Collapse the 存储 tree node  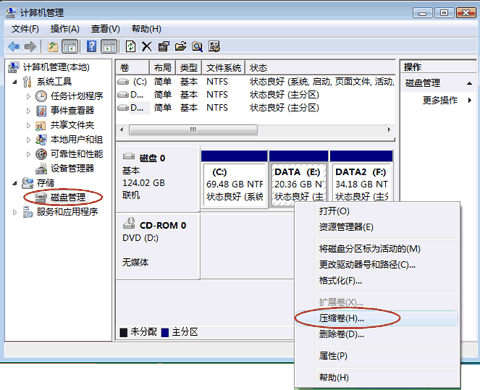15,183
